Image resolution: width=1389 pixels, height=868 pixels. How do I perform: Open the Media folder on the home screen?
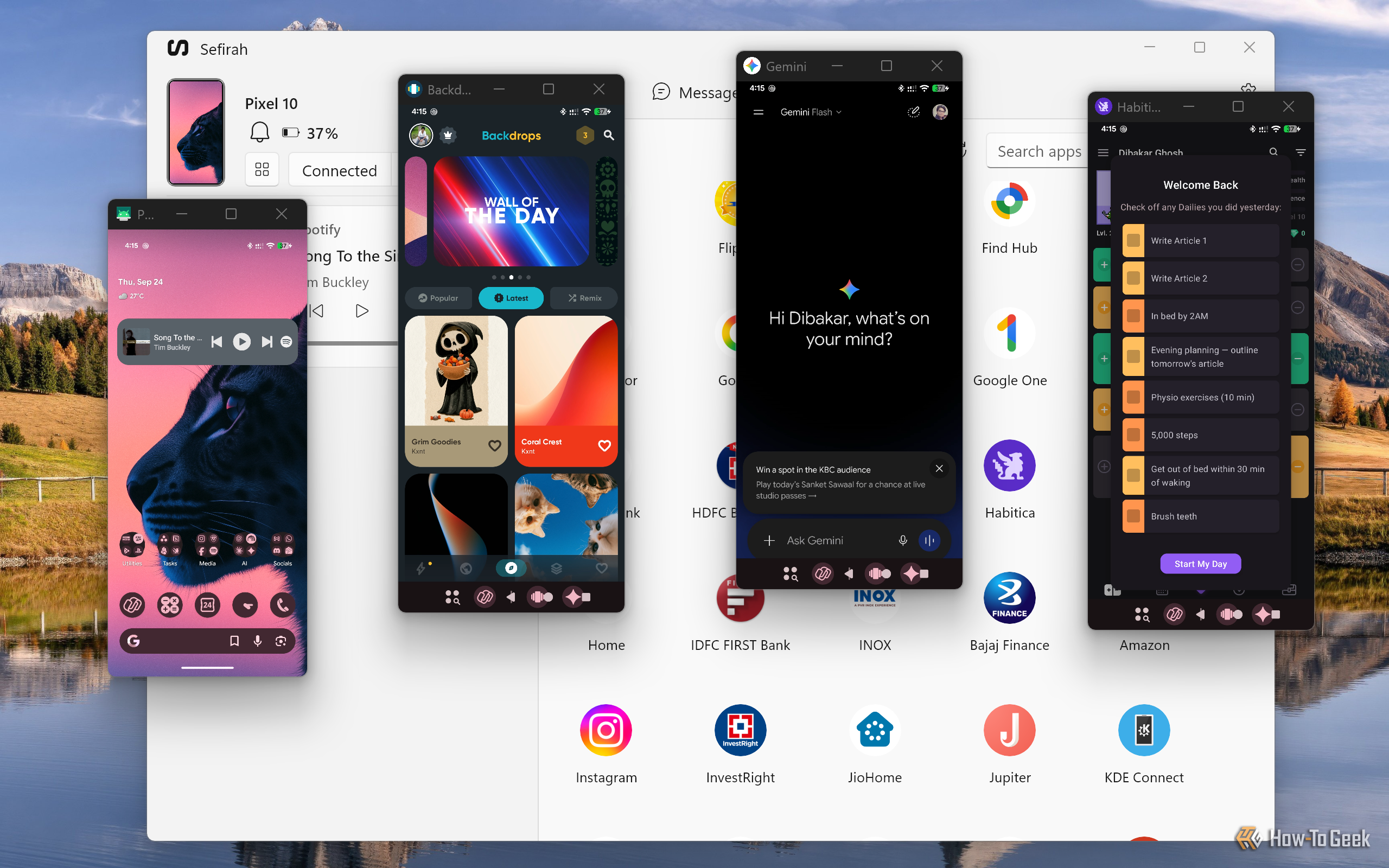[x=207, y=545]
